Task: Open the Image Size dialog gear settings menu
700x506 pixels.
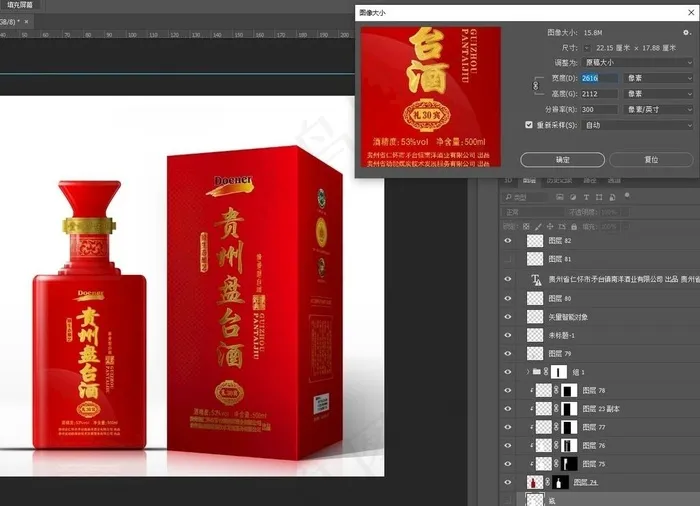Action: coord(687,33)
